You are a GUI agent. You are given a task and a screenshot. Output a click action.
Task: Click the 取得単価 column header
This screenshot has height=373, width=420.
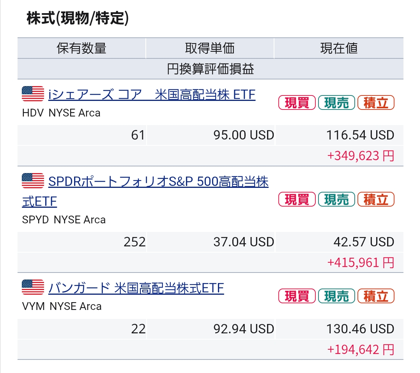210,48
